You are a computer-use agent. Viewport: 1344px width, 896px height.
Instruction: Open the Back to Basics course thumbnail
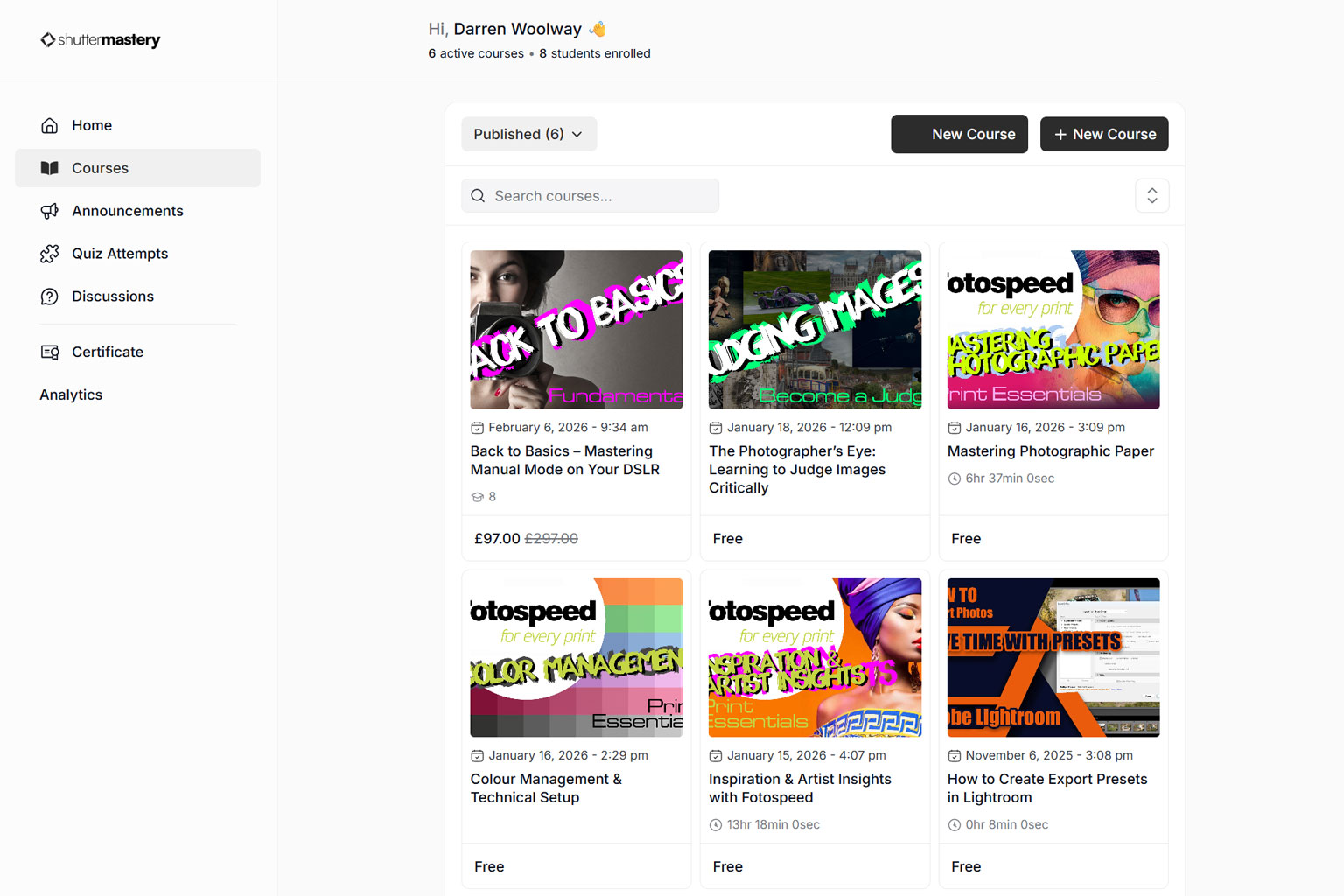(577, 330)
